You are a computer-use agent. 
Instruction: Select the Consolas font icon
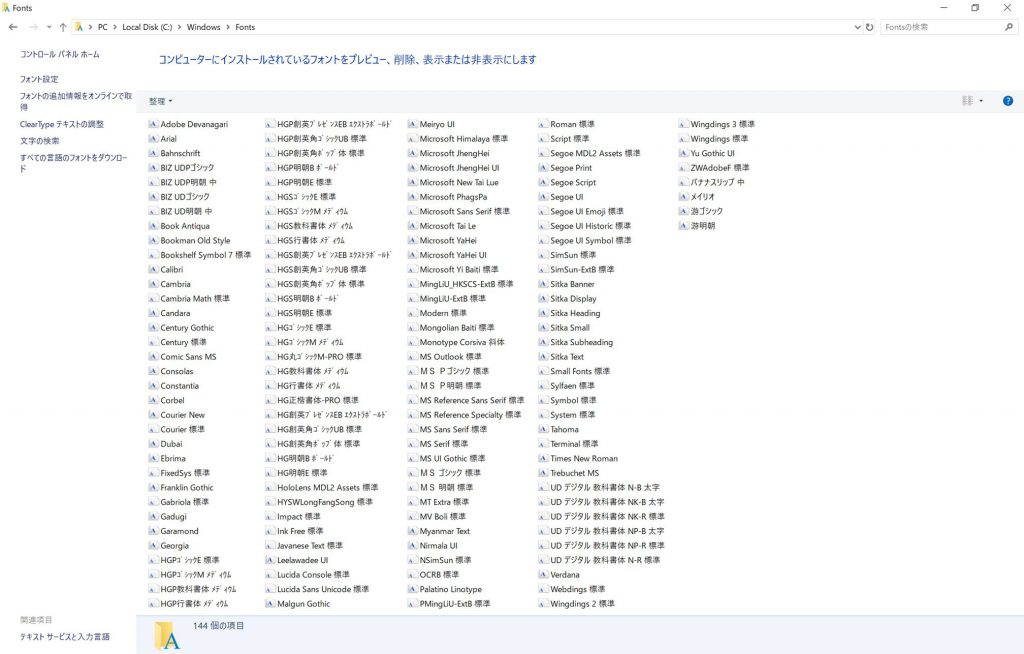[153, 371]
